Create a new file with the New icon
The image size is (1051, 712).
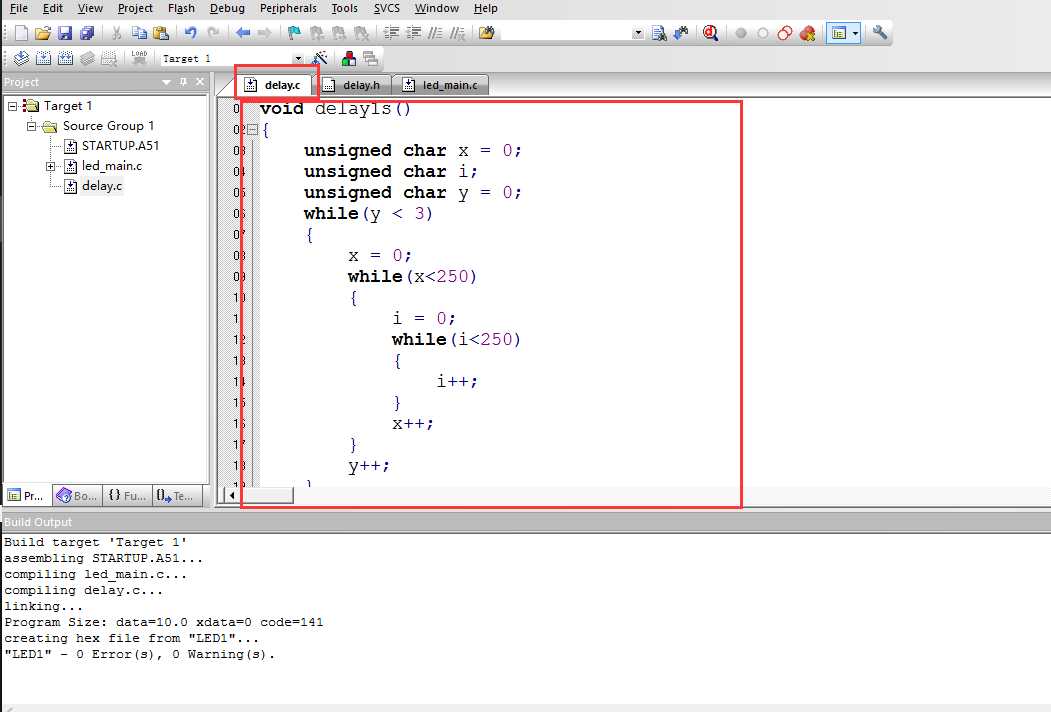pos(21,33)
